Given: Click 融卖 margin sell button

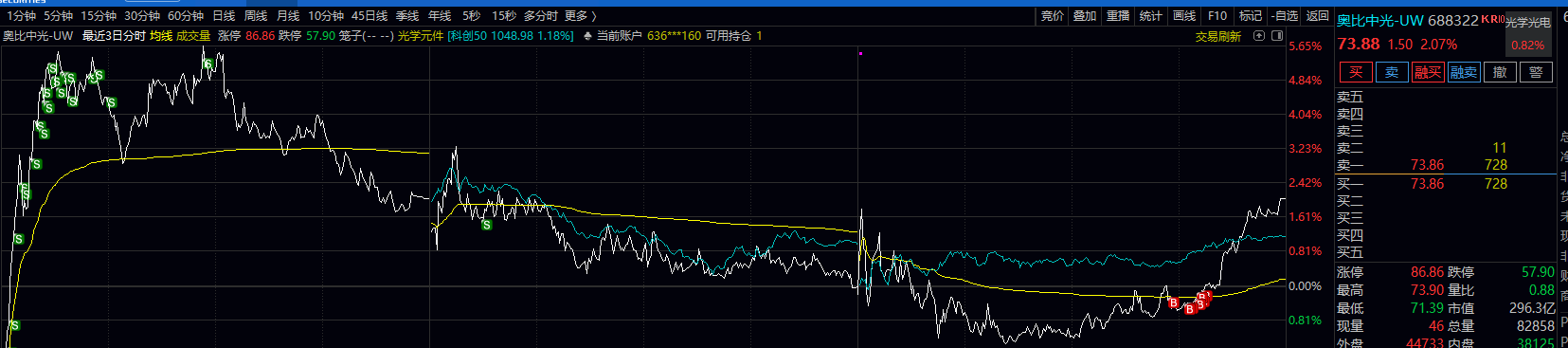Looking at the screenshot, I should [x=1464, y=72].
